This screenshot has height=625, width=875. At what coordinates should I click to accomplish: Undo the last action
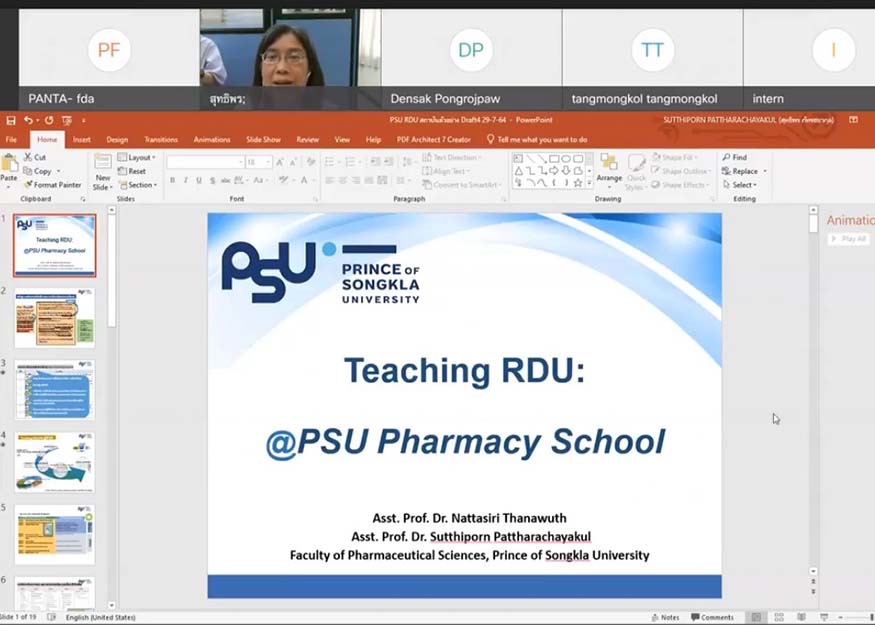[x=28, y=120]
